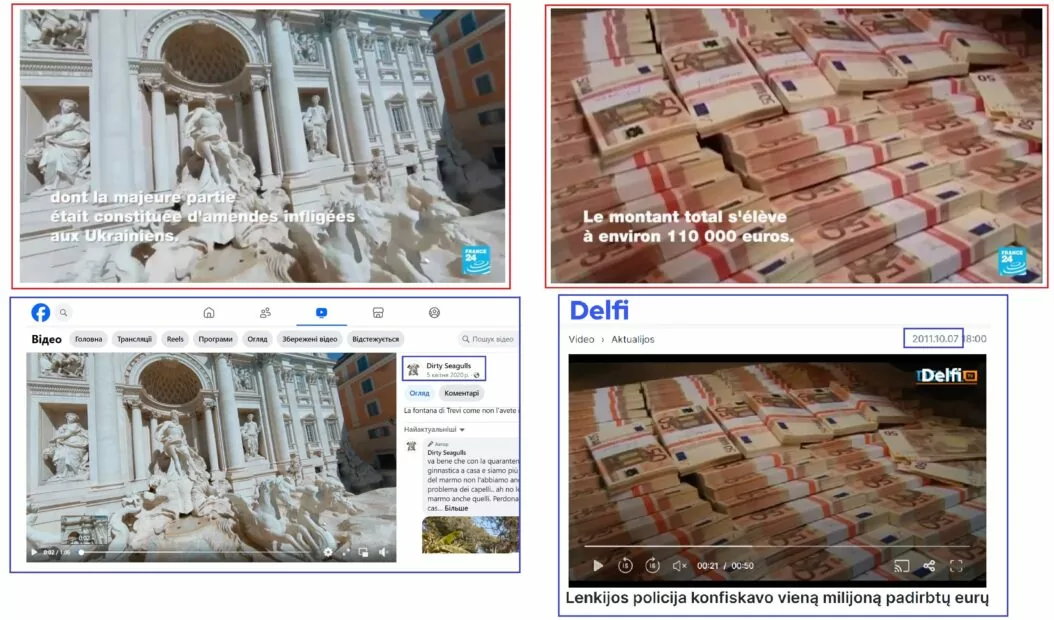Click the Facebook logo
The width and height of the screenshot is (1054, 620).
(x=40, y=313)
